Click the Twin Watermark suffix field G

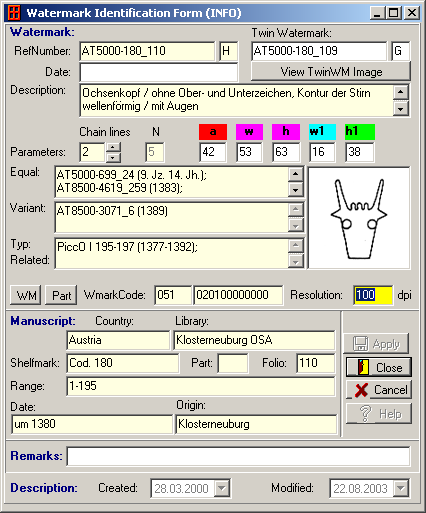coord(400,51)
